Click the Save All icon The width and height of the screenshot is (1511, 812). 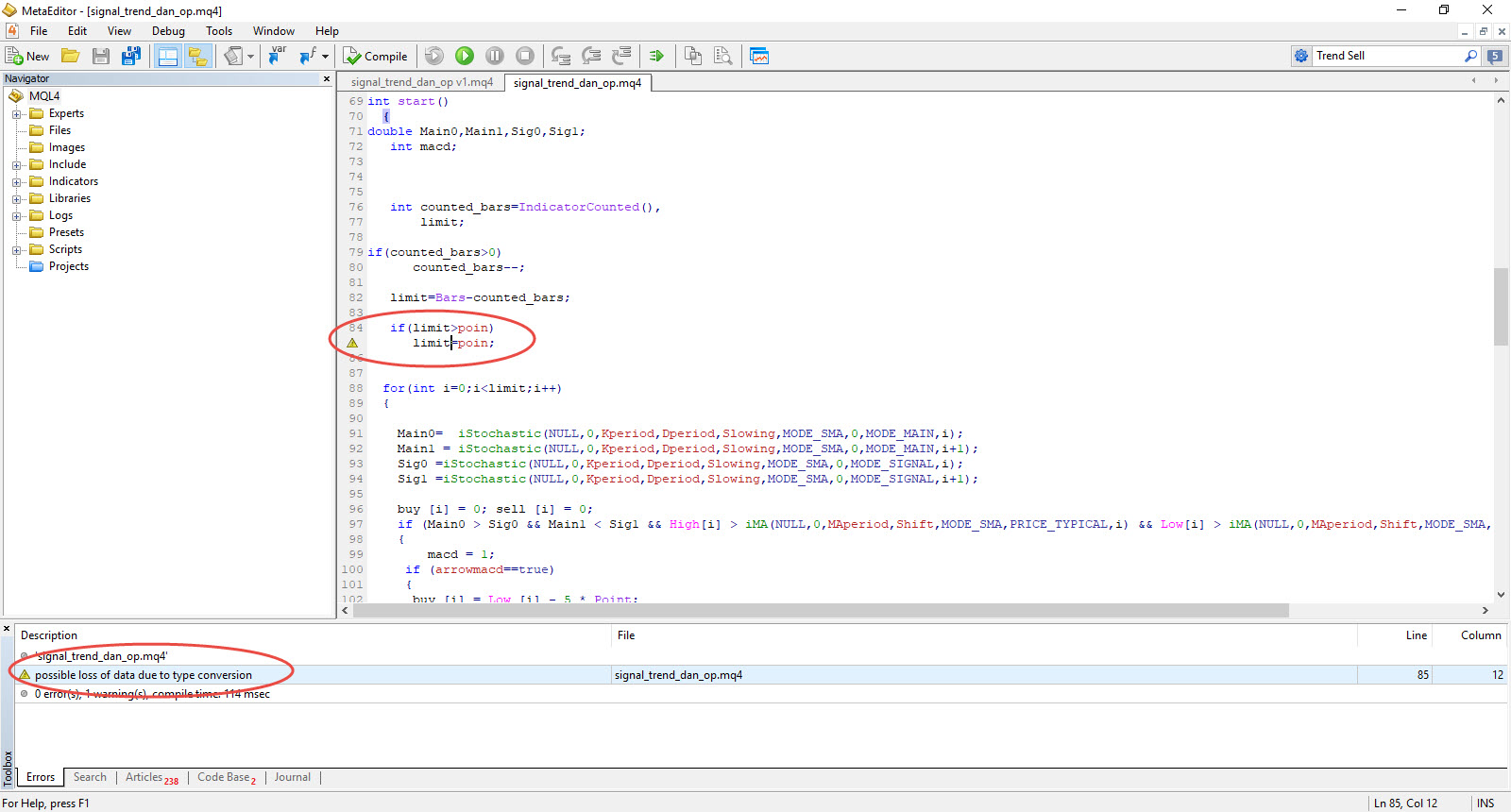coord(131,57)
